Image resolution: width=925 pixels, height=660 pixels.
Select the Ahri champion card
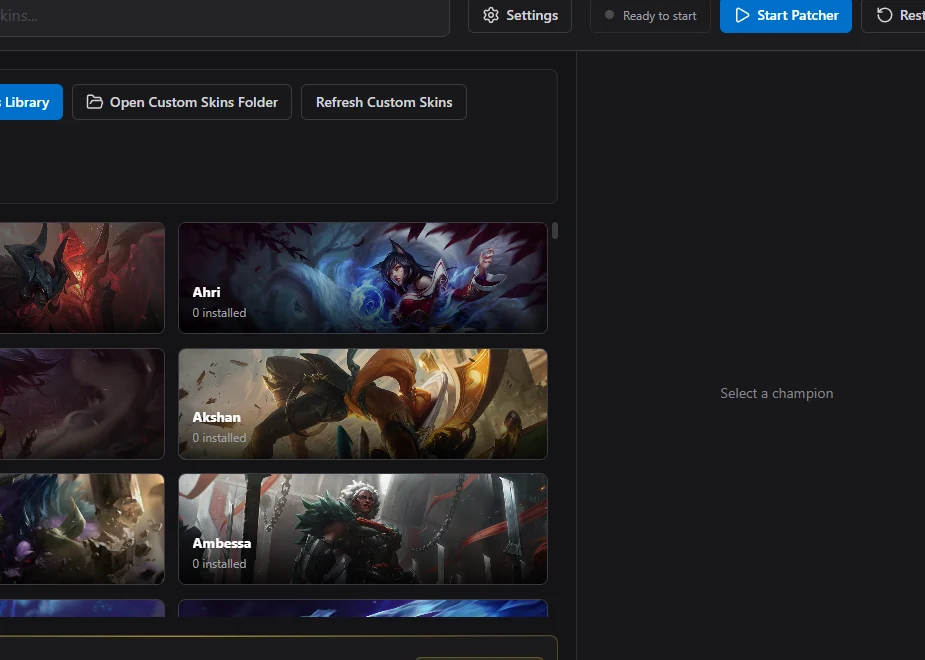(x=363, y=278)
